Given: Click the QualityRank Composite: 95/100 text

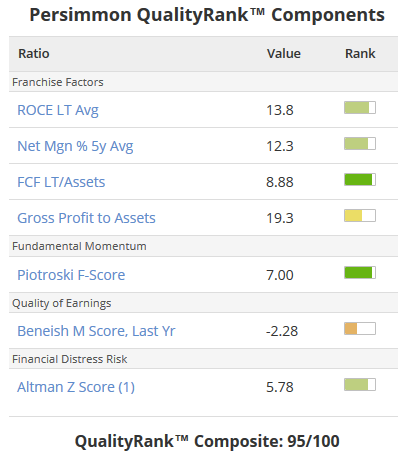Looking at the screenshot, I should pos(207,441).
